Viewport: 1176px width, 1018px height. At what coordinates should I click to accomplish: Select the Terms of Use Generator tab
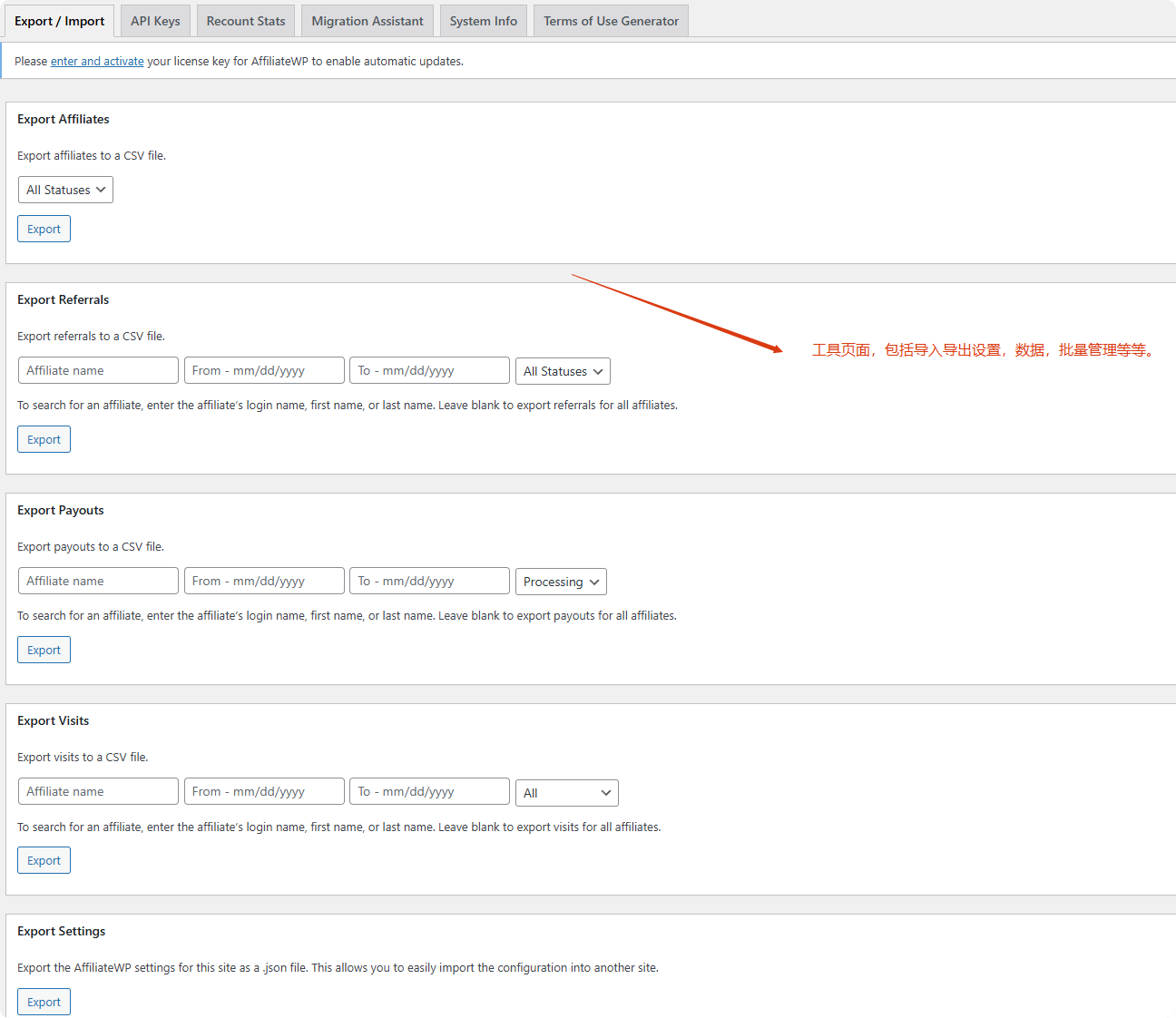612,21
